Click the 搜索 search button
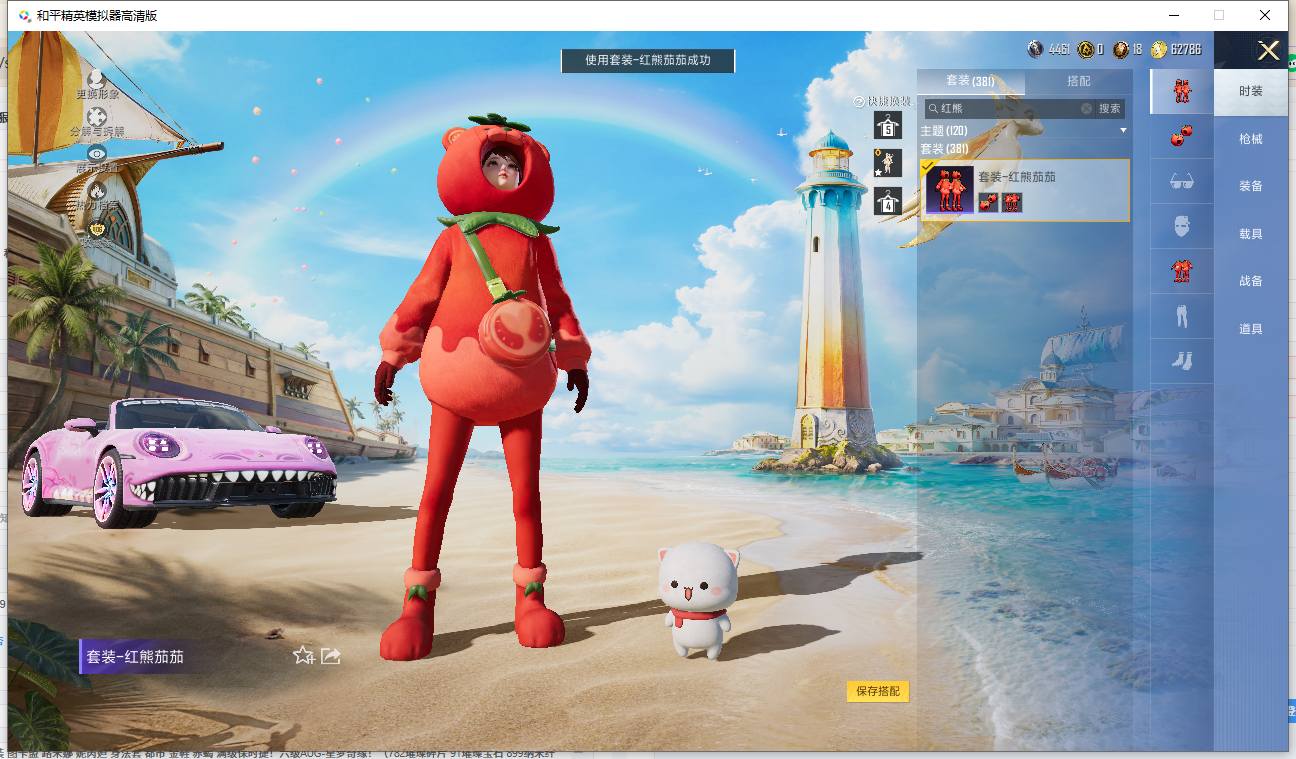The image size is (1296, 759). point(1110,108)
